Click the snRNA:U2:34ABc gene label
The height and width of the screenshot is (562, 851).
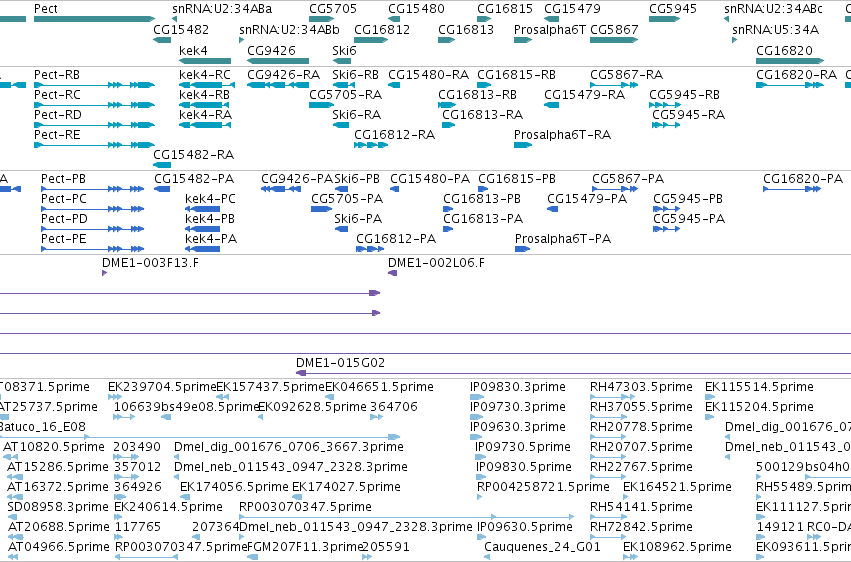tap(773, 9)
